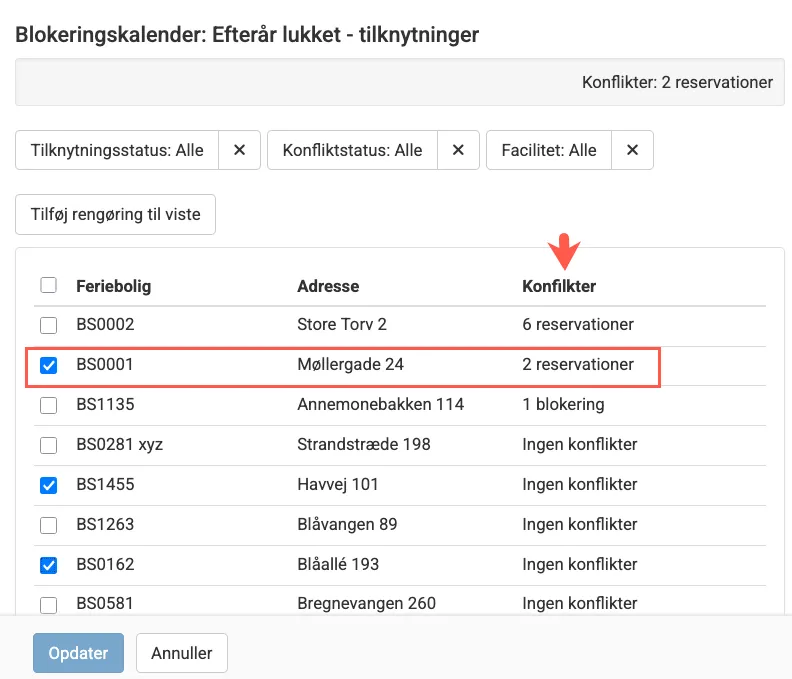Clear the Facilitet filter with its X
792x679 pixels.
point(632,150)
